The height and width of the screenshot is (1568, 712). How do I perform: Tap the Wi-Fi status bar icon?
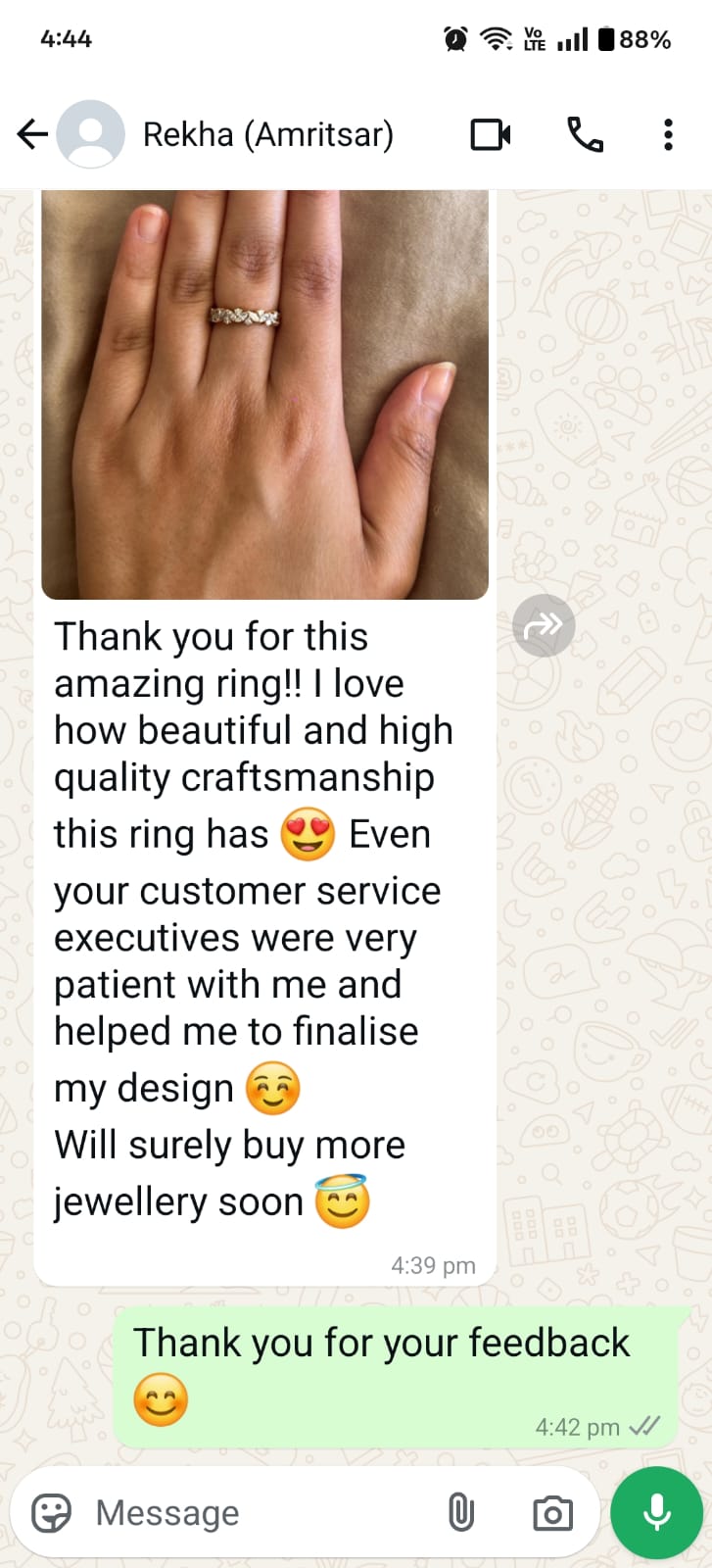point(497,39)
